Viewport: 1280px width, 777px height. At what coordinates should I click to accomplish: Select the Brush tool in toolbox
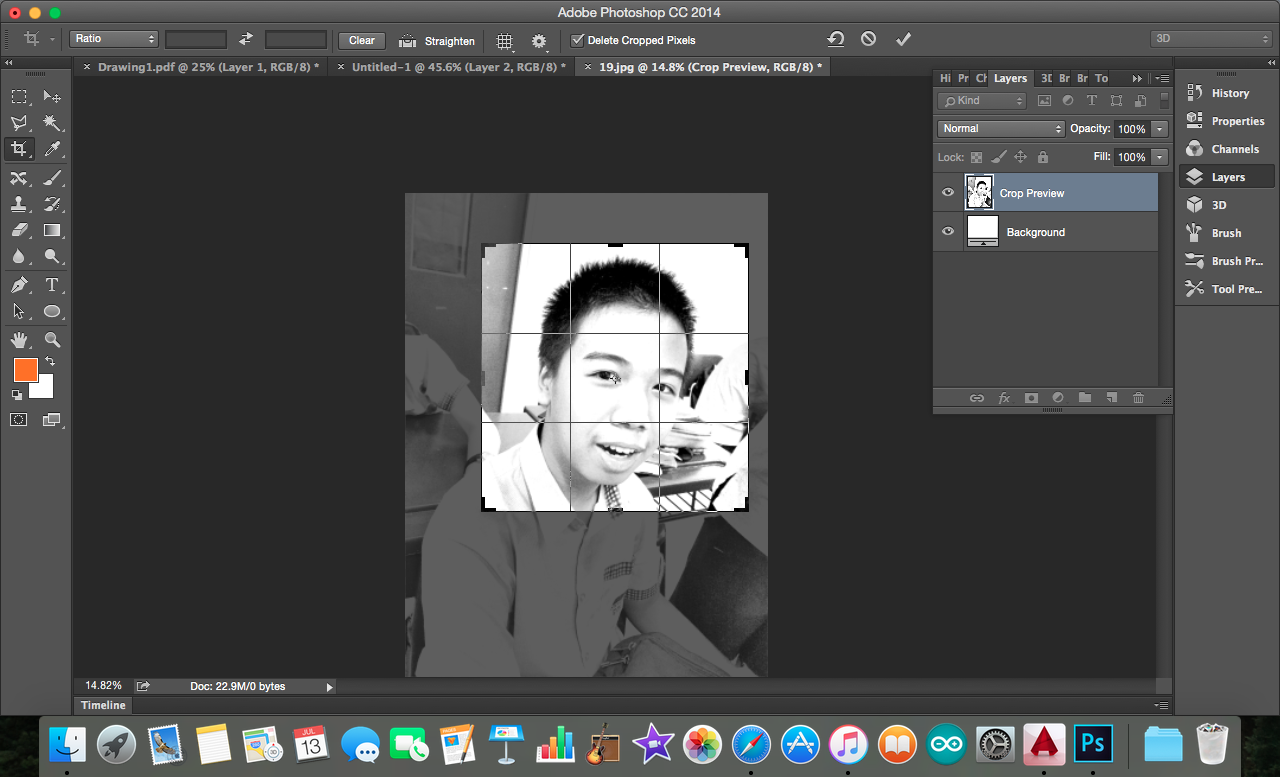click(52, 177)
